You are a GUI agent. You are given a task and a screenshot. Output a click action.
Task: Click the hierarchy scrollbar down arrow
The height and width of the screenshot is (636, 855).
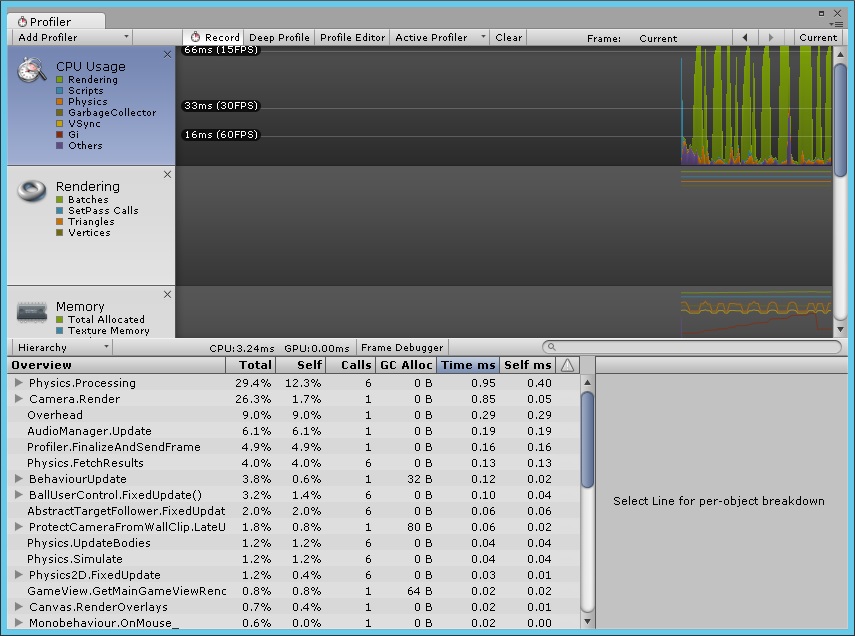tap(587, 621)
